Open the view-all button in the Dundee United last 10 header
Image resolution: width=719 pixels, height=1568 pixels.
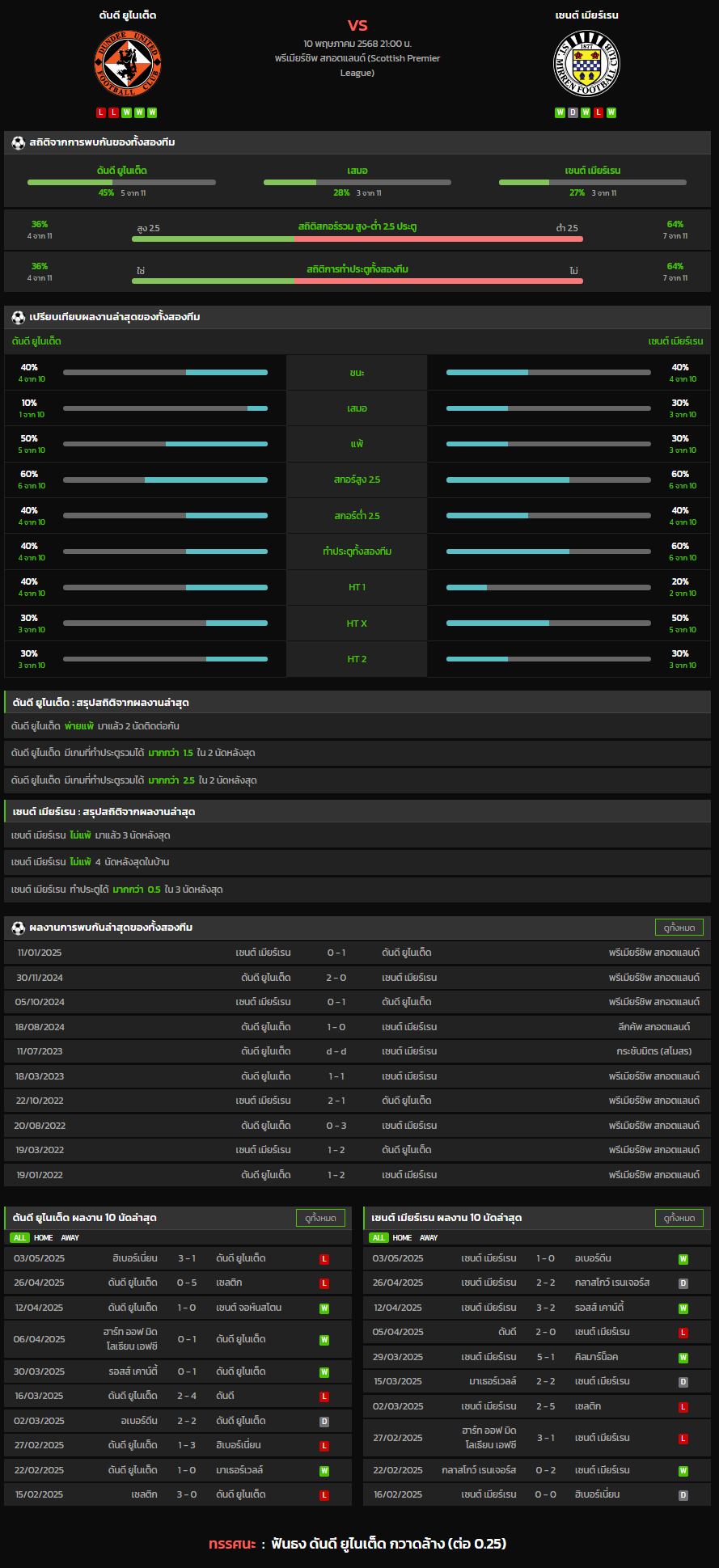point(320,1218)
